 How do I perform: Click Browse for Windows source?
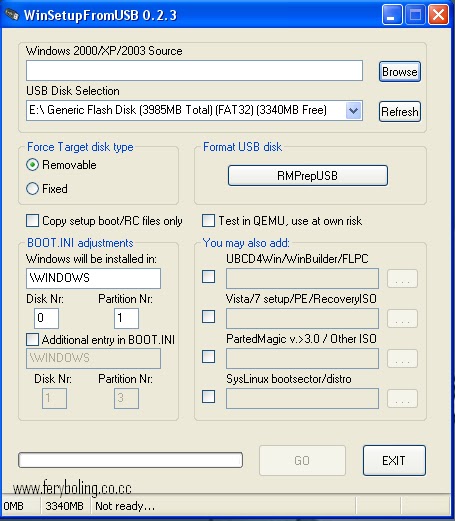tap(400, 72)
